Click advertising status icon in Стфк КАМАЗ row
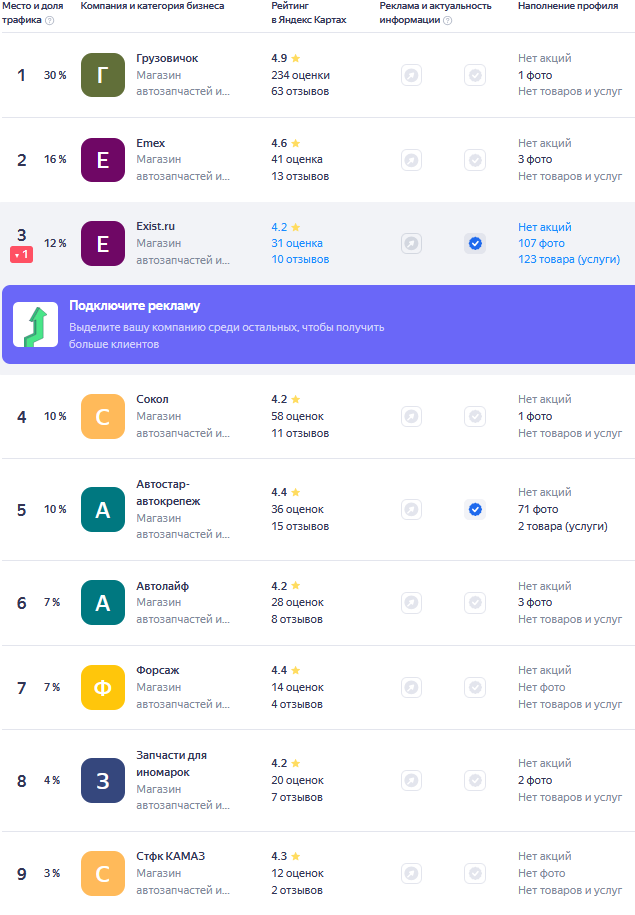The image size is (635, 915). (411, 873)
